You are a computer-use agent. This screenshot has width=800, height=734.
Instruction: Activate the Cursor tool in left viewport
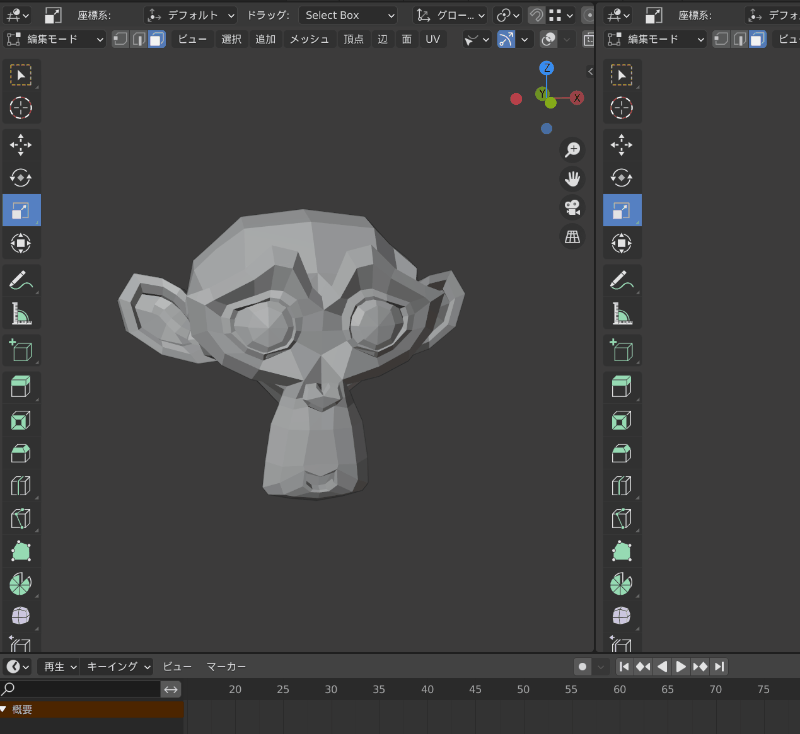coord(21,108)
